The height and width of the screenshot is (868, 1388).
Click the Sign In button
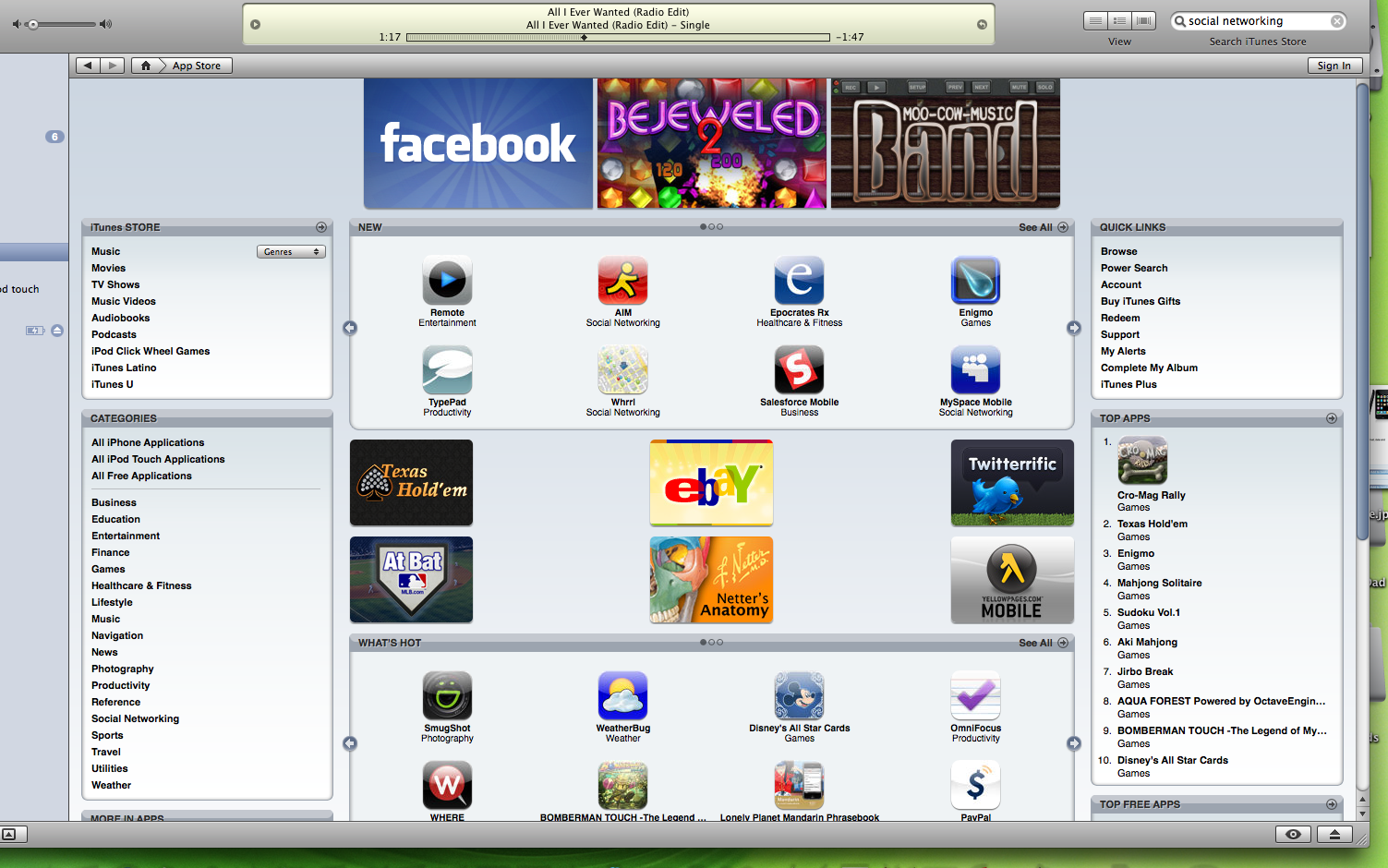1334,66
